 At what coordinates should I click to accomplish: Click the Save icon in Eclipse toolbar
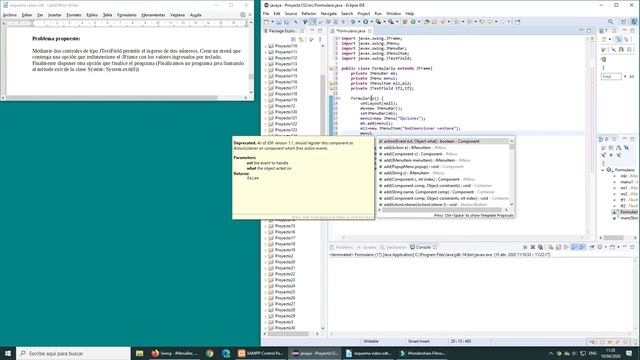pyautogui.click(x=279, y=22)
